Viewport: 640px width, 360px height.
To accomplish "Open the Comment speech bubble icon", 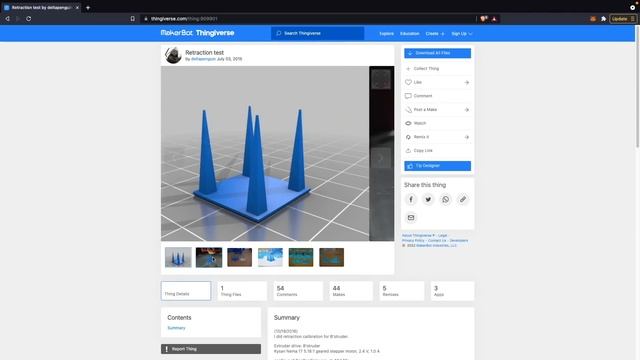I will tap(408, 96).
